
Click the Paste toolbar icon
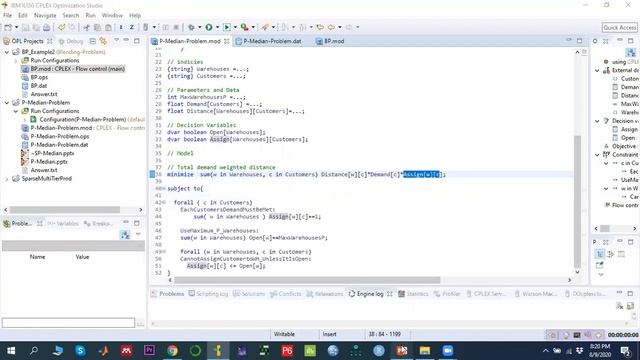(108, 27)
